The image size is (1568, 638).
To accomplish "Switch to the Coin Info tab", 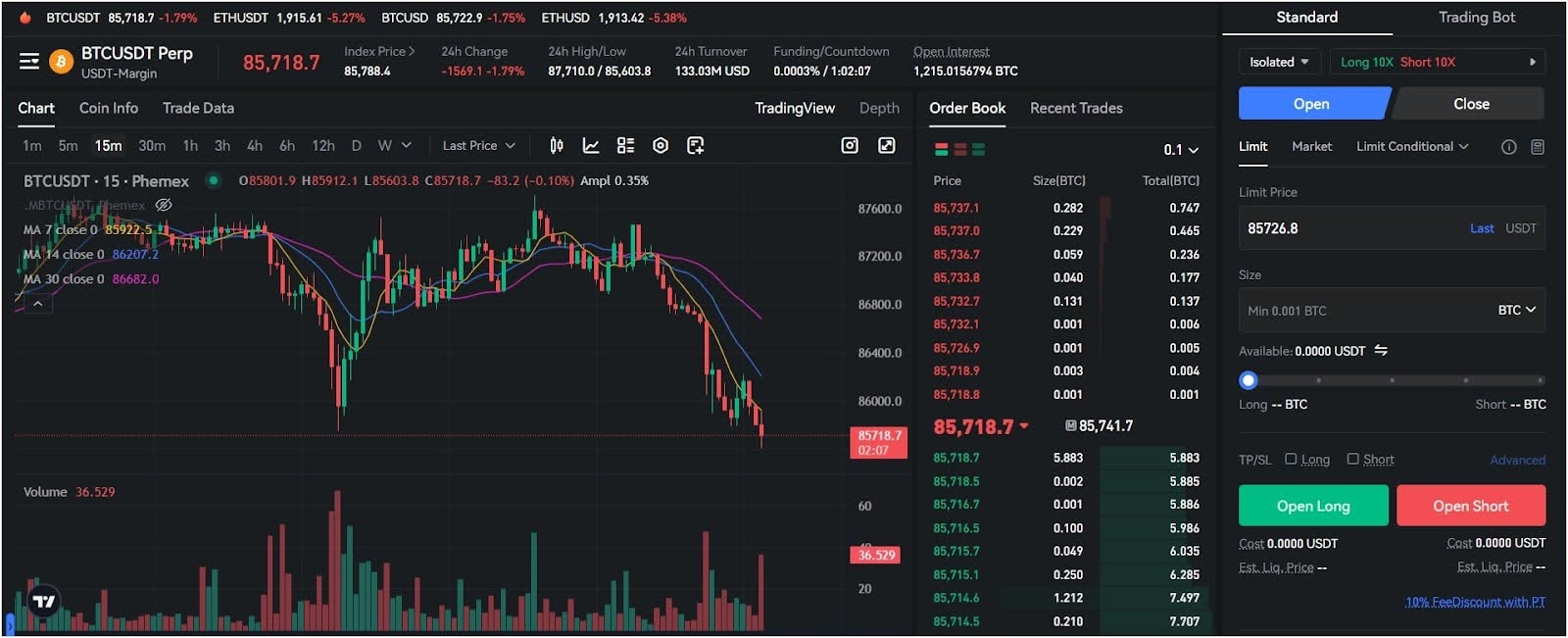I will tap(109, 108).
